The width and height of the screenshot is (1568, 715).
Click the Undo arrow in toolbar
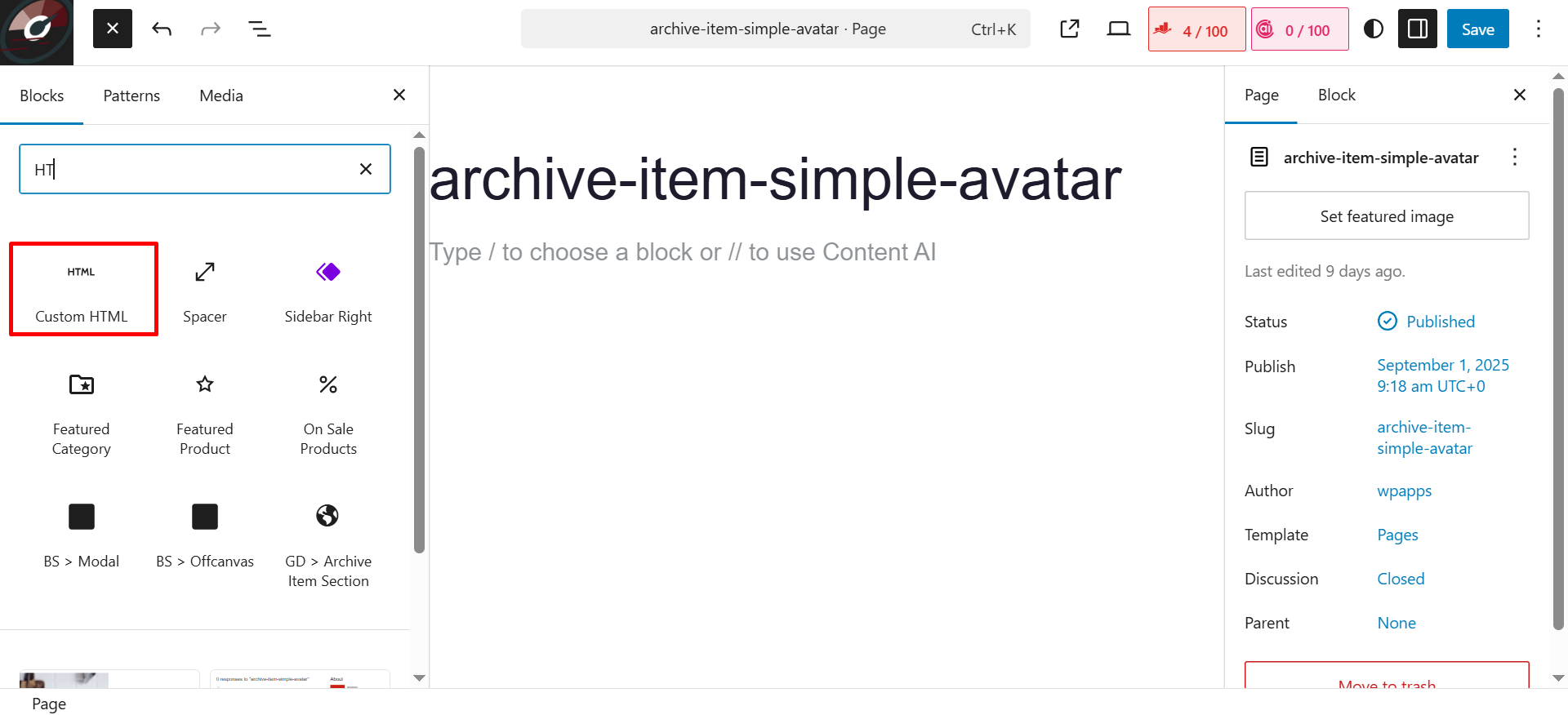click(x=162, y=29)
